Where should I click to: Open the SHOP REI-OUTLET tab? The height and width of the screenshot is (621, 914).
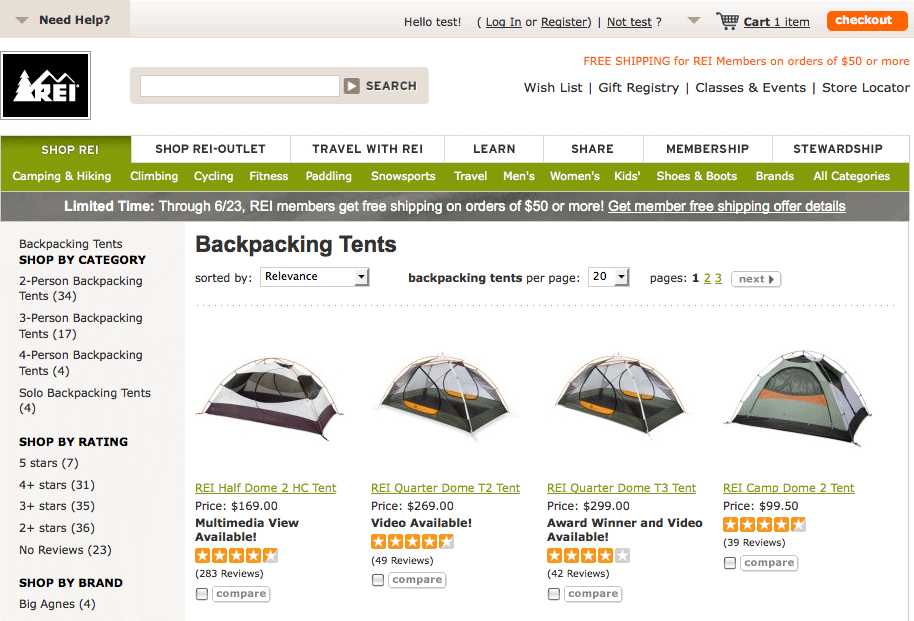coord(210,149)
